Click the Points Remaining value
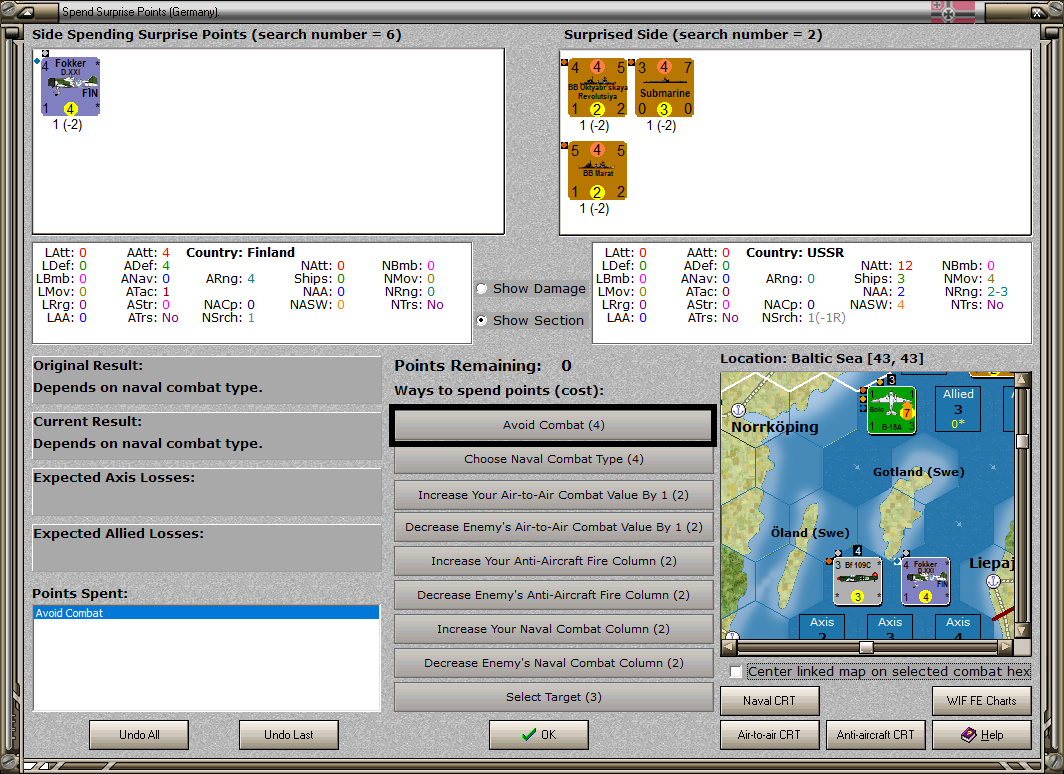 pyautogui.click(x=567, y=366)
